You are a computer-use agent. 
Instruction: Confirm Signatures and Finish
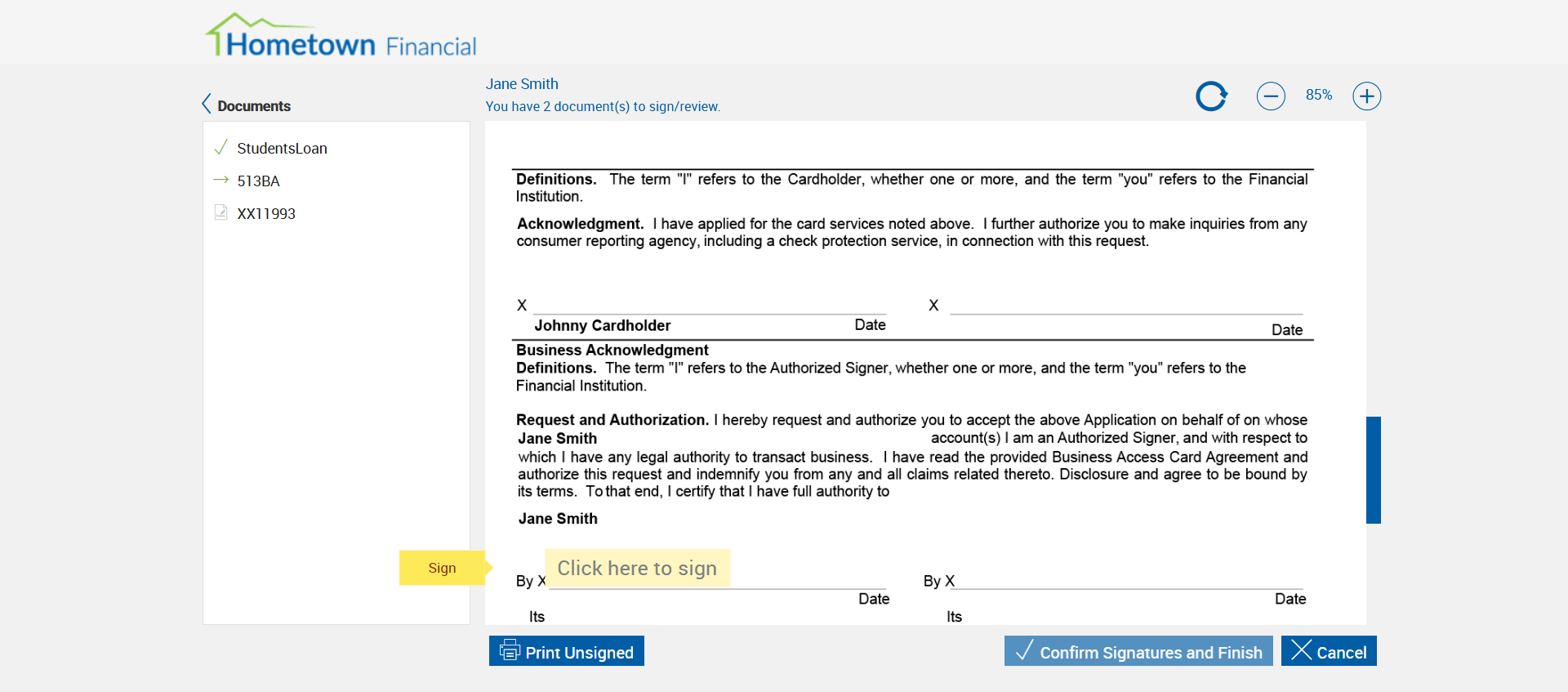1138,651
